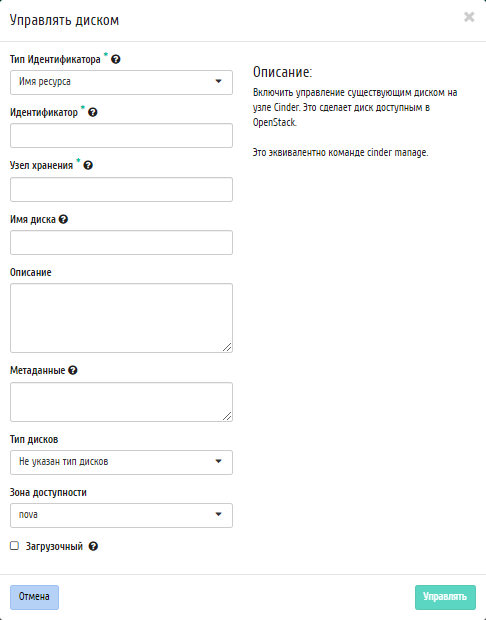Open the Зона доступности dropdown showing nova
486x620 pixels.
point(121,515)
